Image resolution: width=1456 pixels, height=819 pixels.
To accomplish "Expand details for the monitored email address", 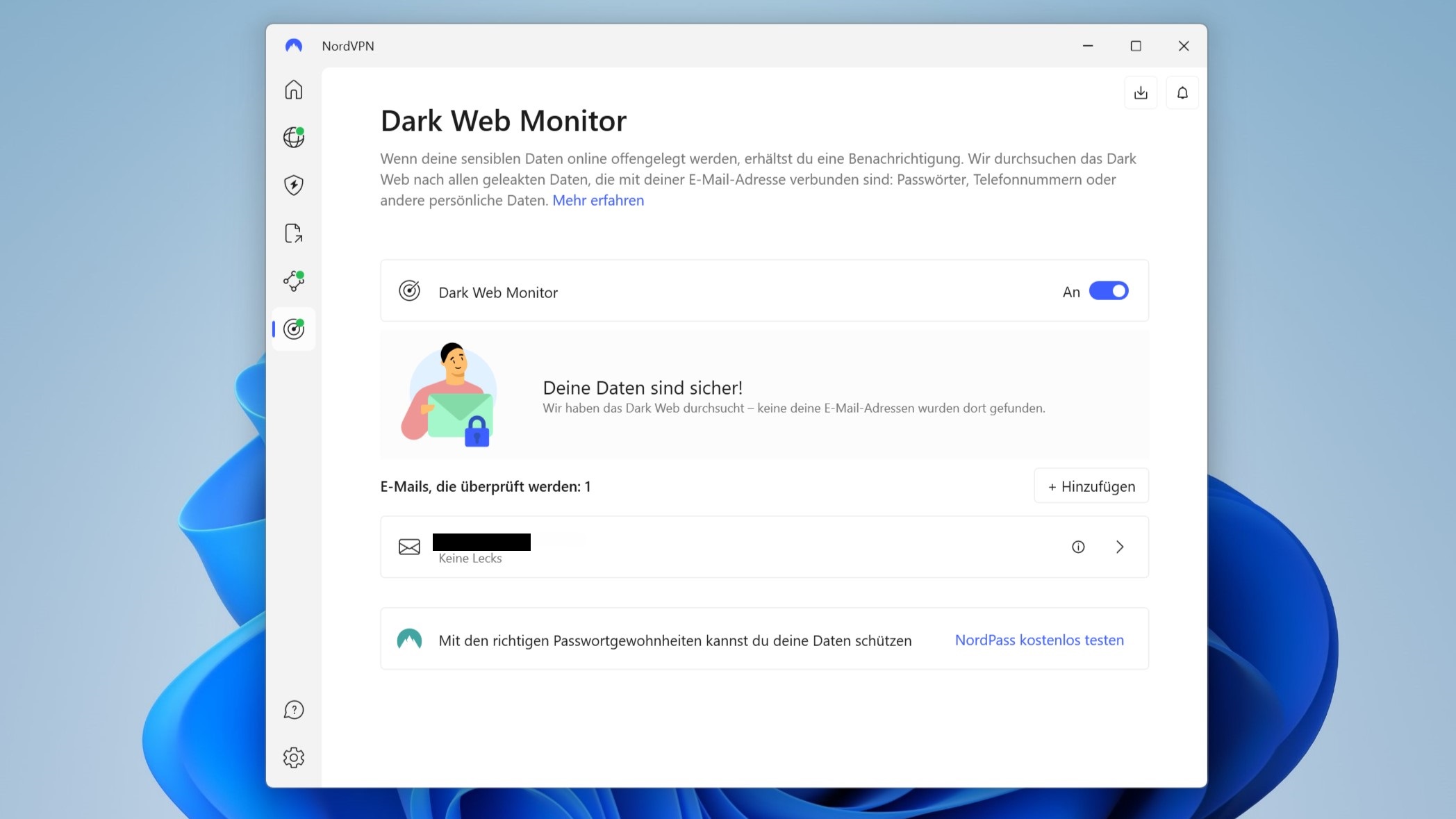I will (1120, 547).
